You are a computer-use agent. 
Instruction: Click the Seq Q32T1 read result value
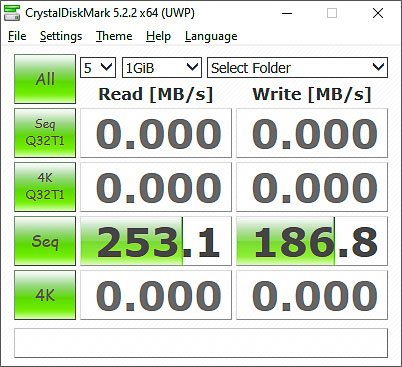pos(156,133)
